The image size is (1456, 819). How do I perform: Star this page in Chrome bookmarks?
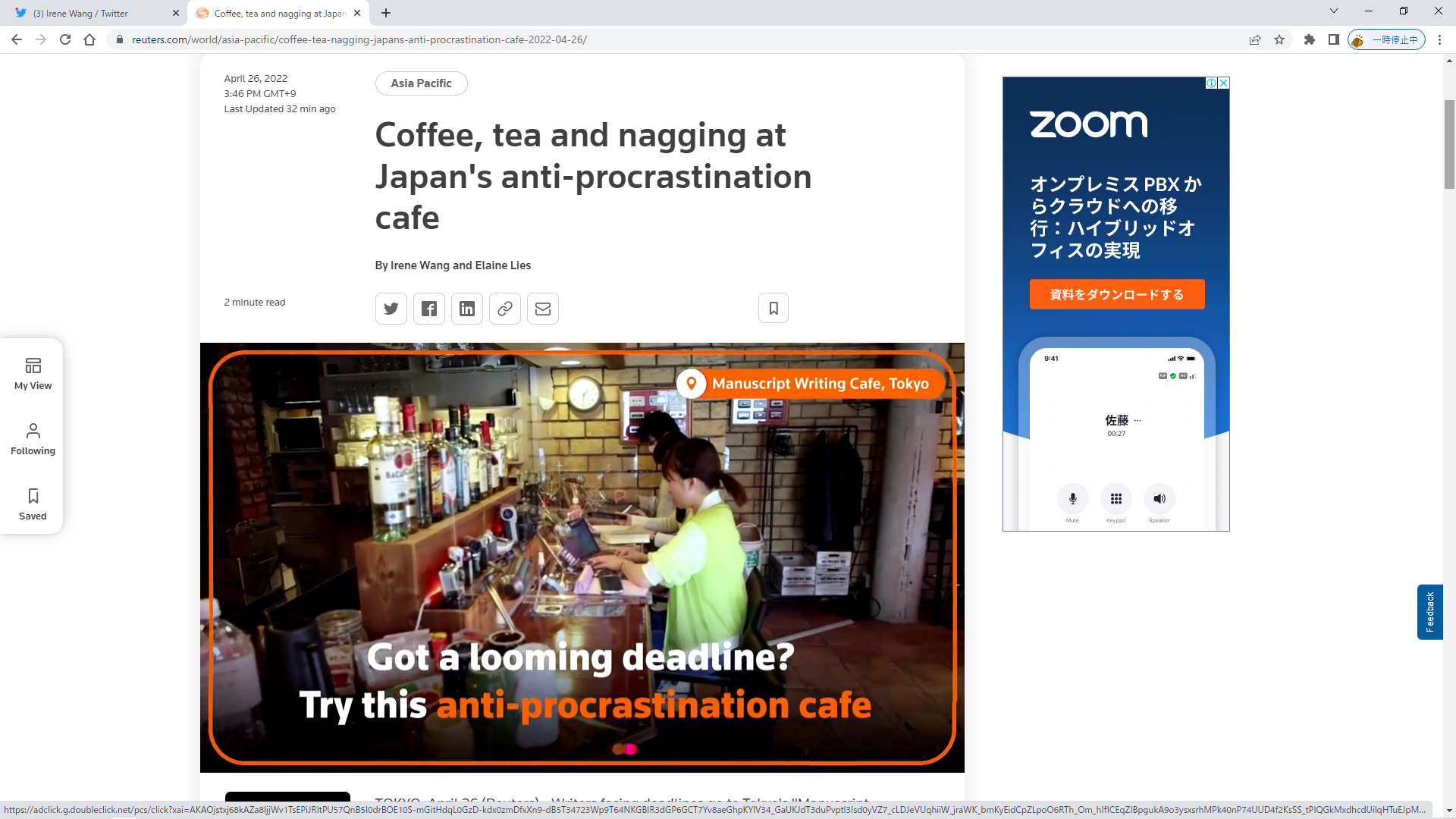click(1279, 39)
